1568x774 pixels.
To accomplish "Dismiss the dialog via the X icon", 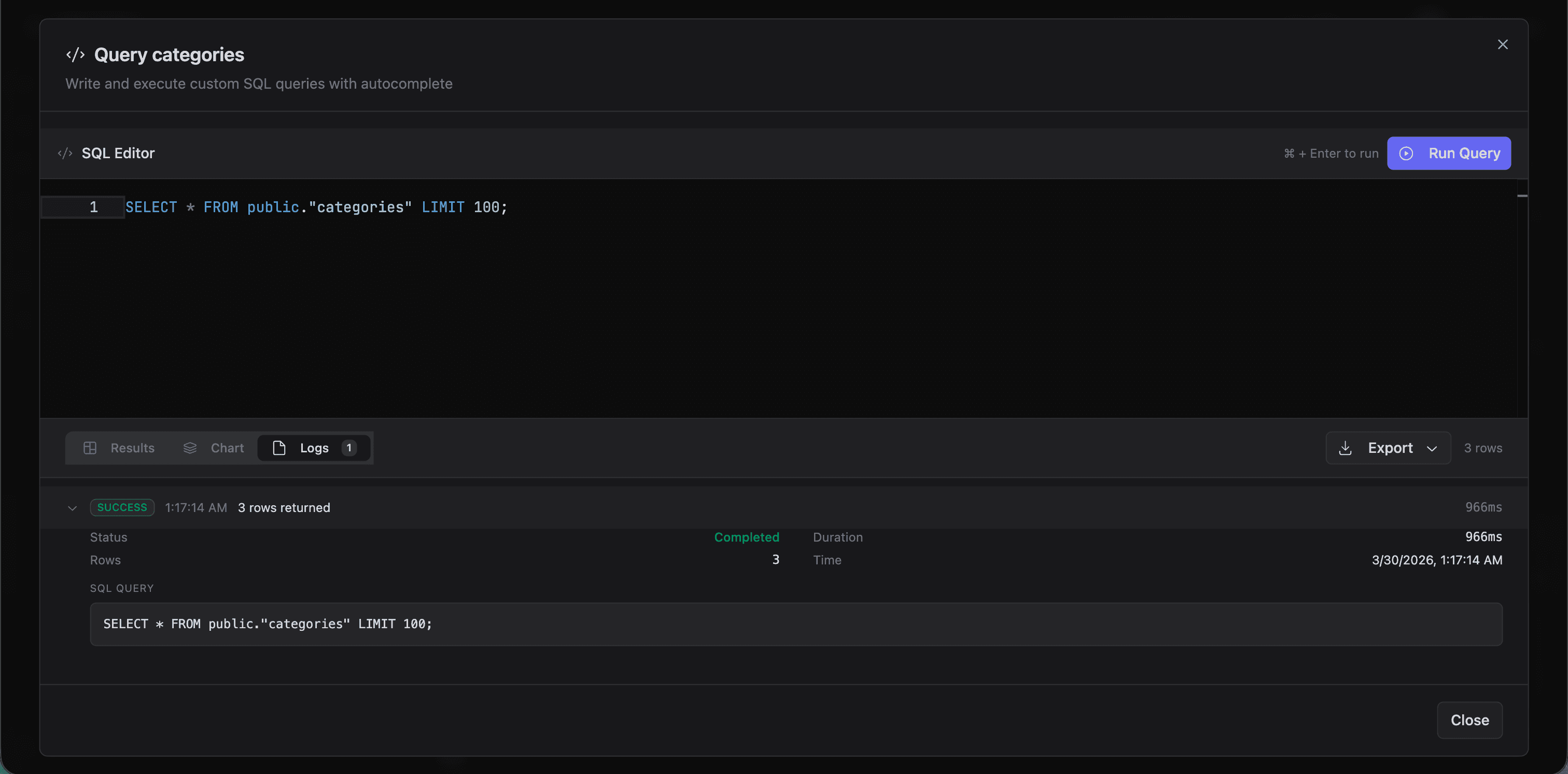I will pyautogui.click(x=1503, y=44).
